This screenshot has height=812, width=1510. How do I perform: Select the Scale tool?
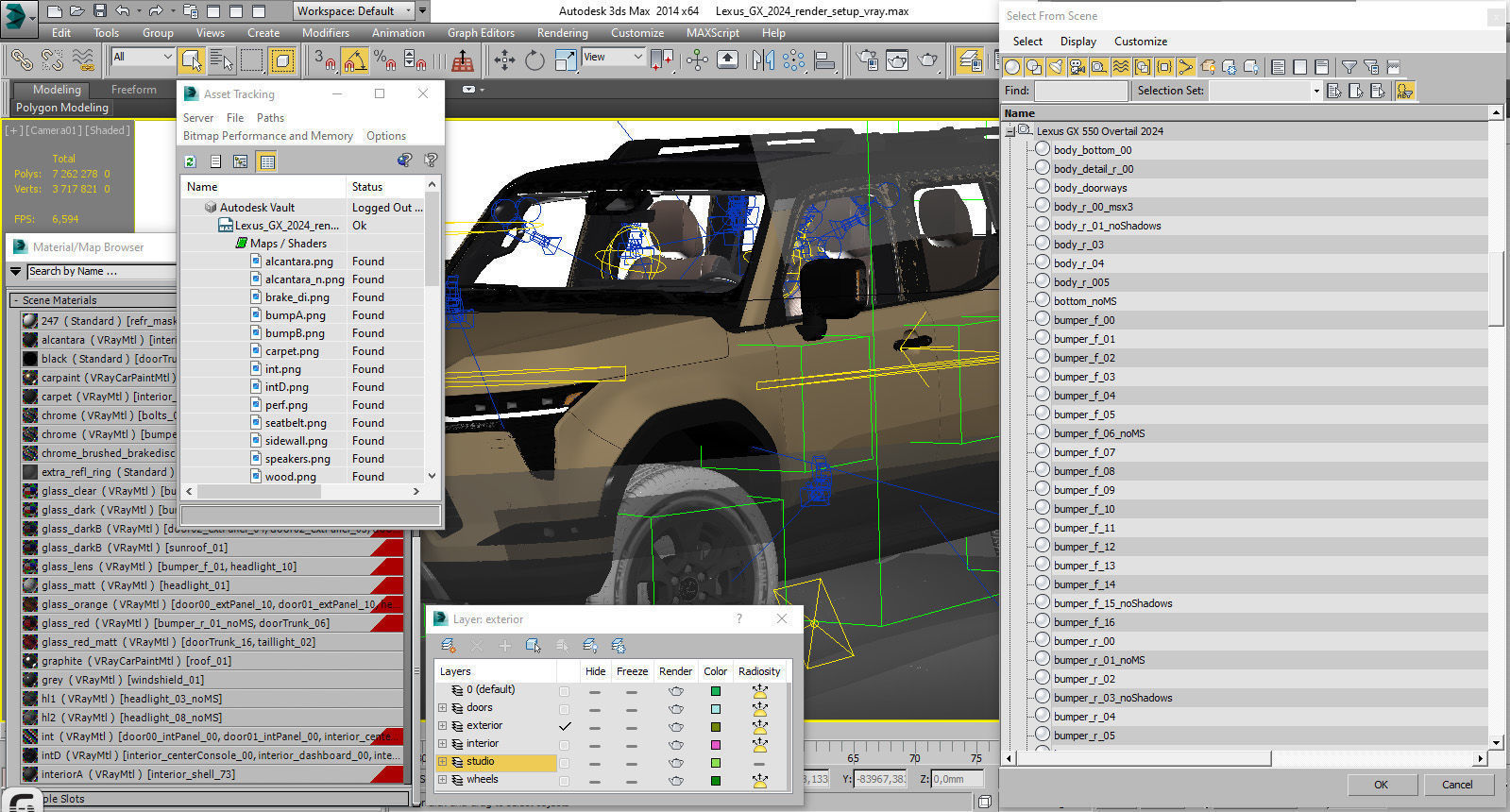(565, 60)
